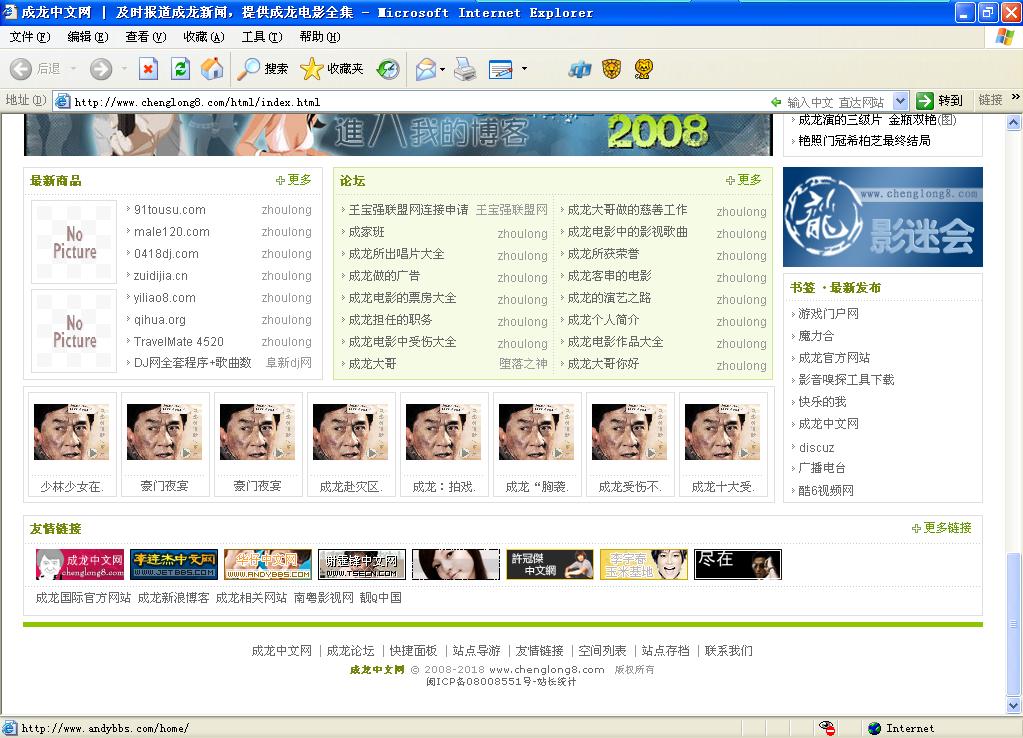This screenshot has height=738, width=1023.
Task: Click the green plus icon beside 更多链接
Action: [916, 529]
